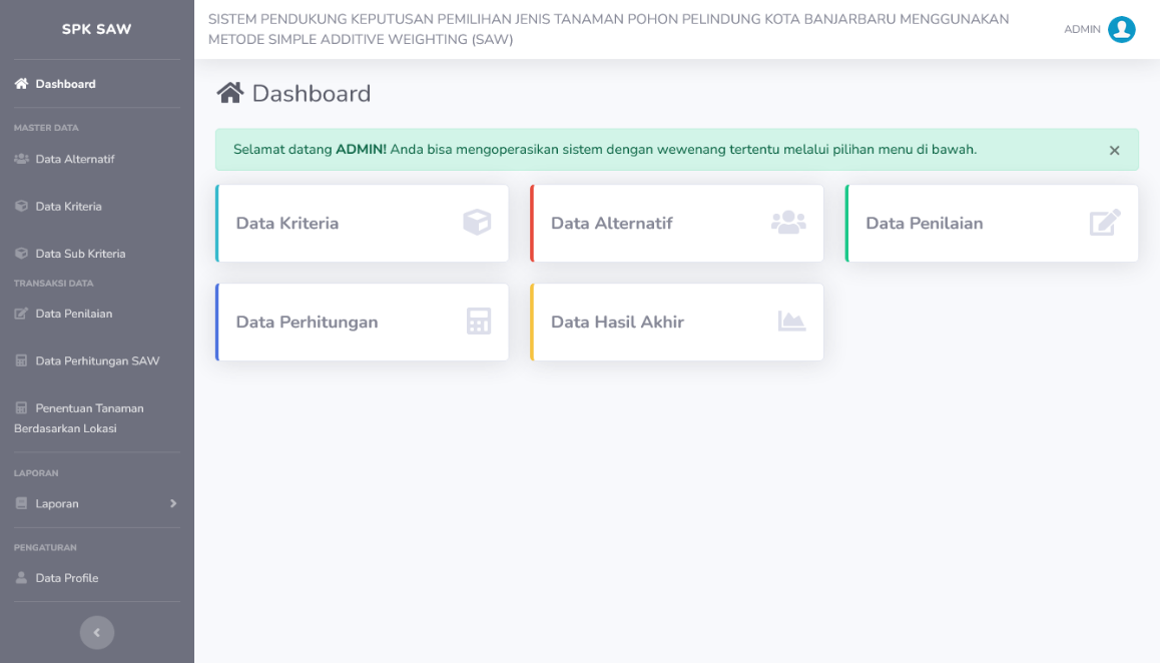
Task: Click the users icon on Data Alternatif card
Action: 788,222
